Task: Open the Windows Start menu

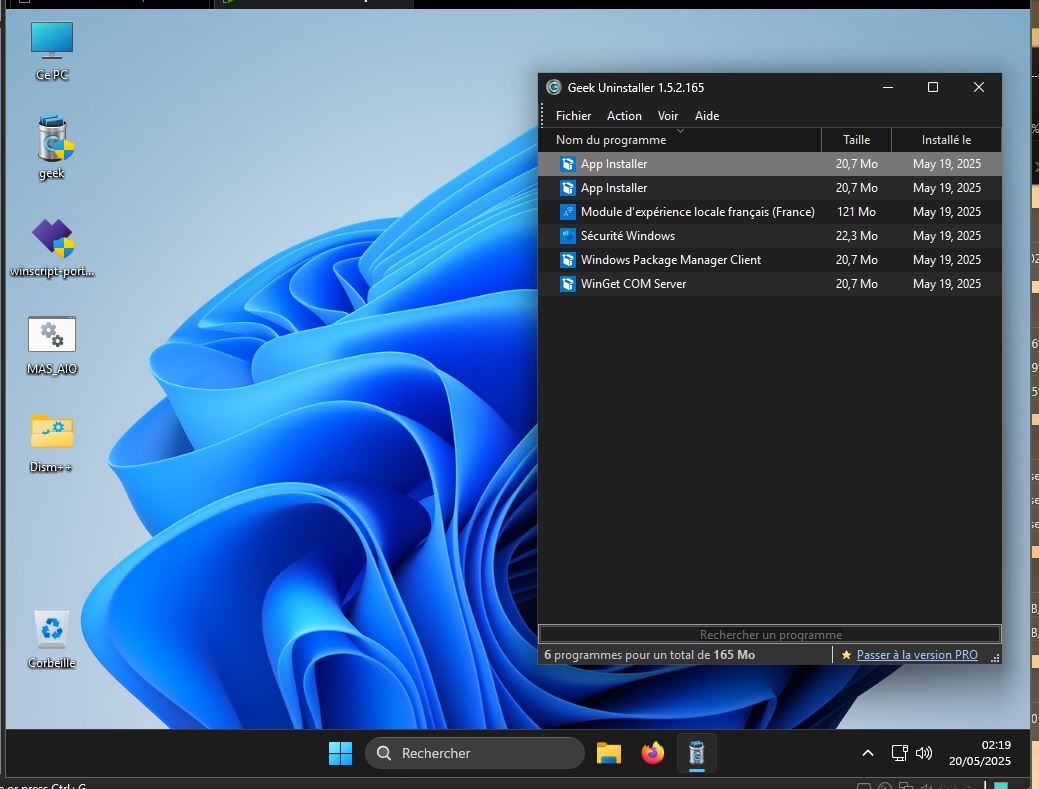Action: [x=340, y=753]
